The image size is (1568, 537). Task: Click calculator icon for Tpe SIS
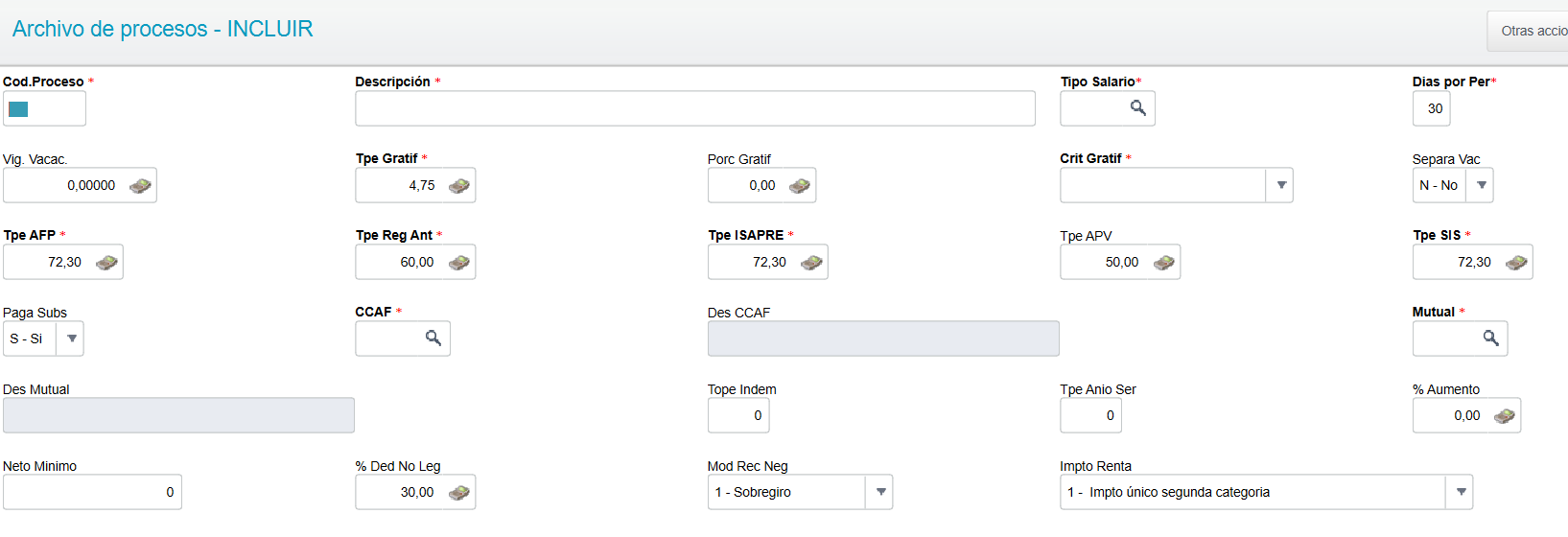(1516, 263)
